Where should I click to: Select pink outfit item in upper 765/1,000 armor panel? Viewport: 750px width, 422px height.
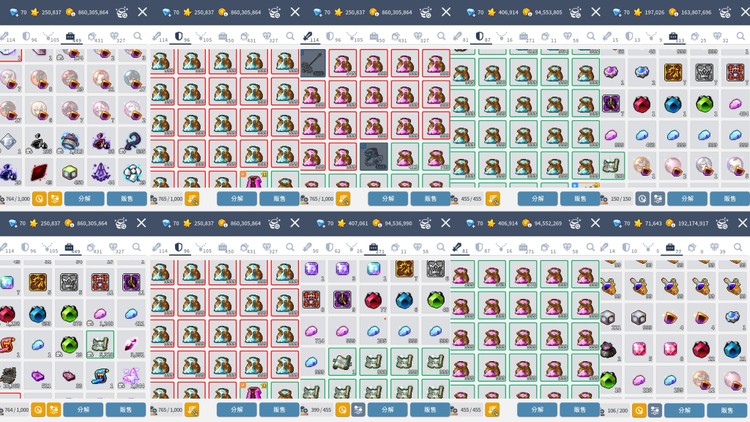click(254, 180)
